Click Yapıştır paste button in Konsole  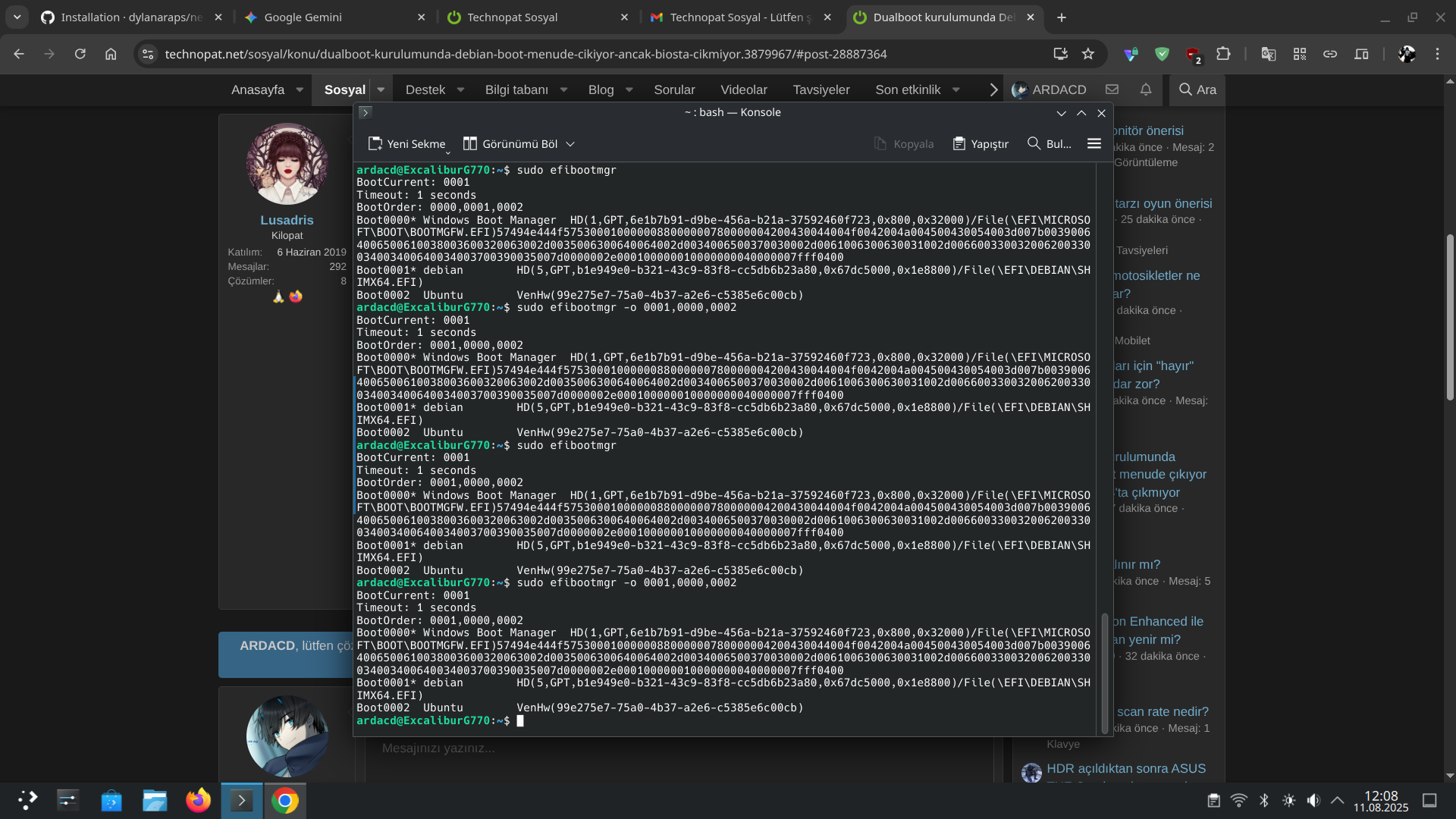pos(981,143)
